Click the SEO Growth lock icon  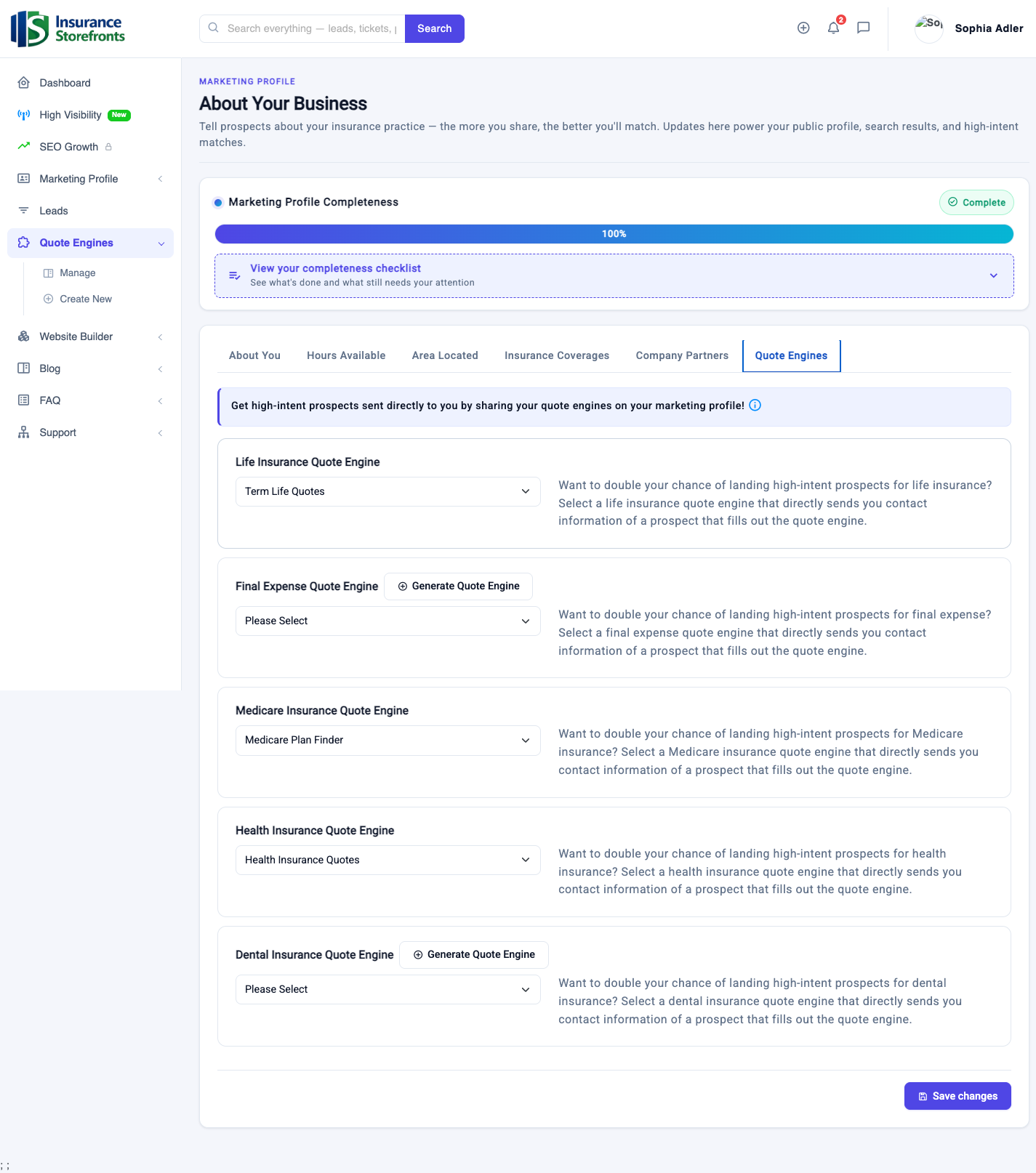pyautogui.click(x=108, y=147)
